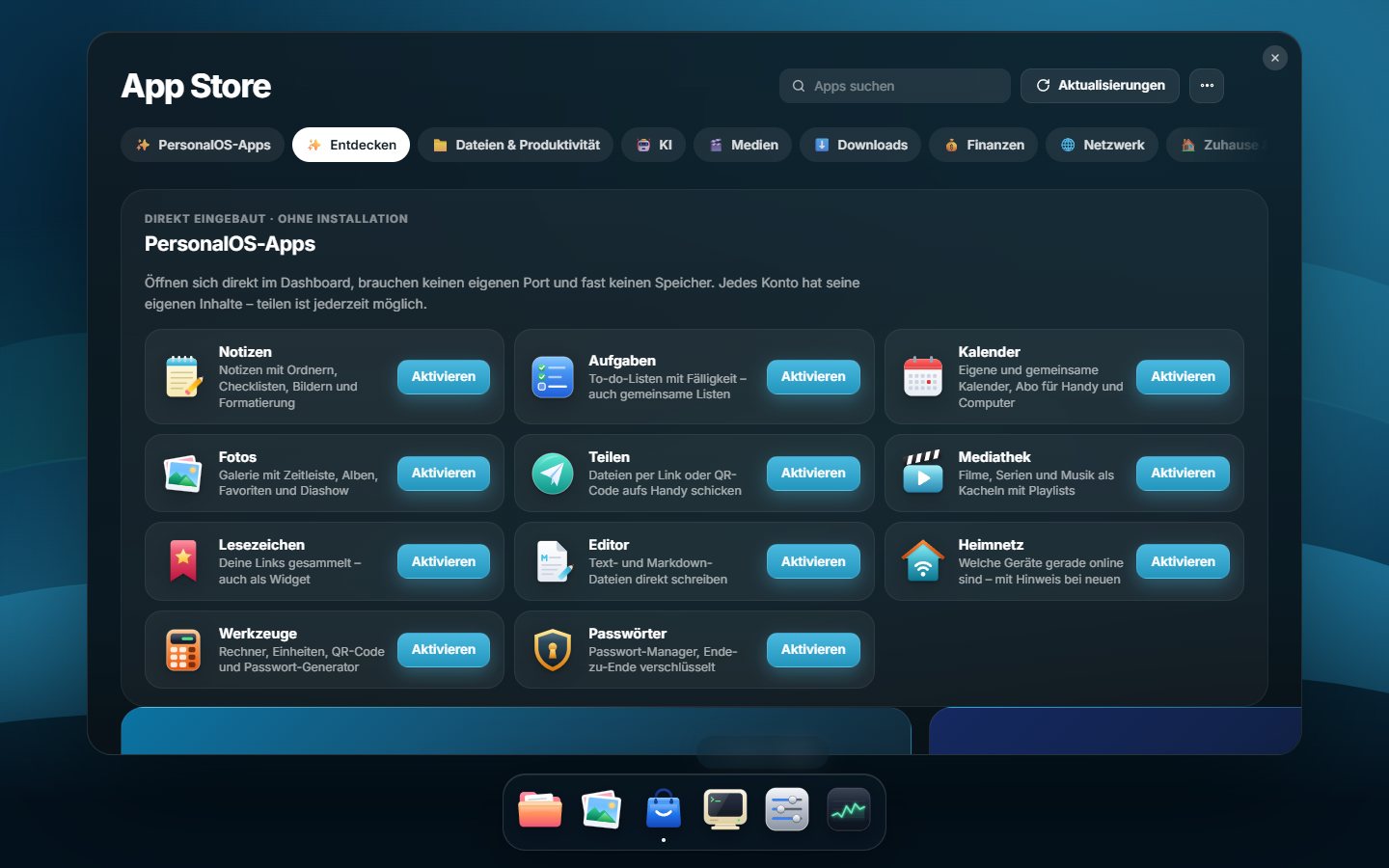Switch to the PersonalOS-Apps tab

coord(203,145)
